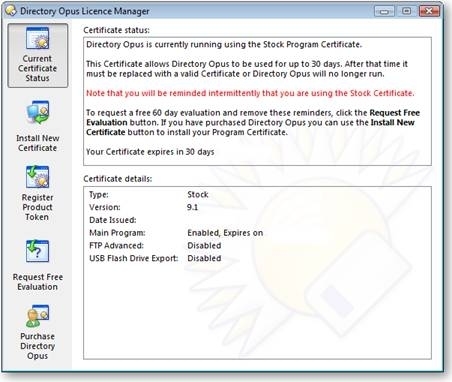The image size is (452, 382).
Task: Click the 'Main Program:' label
Action: [x=117, y=233]
